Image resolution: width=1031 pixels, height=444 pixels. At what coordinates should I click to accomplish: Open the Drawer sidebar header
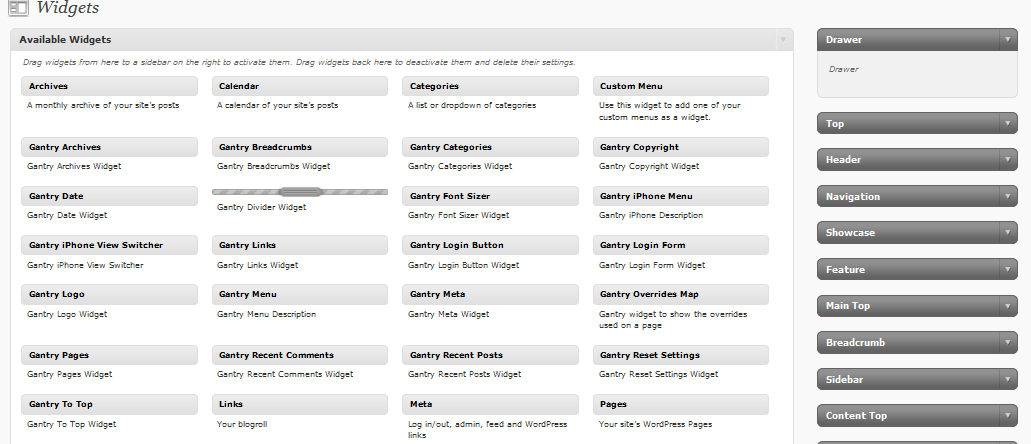coord(917,39)
